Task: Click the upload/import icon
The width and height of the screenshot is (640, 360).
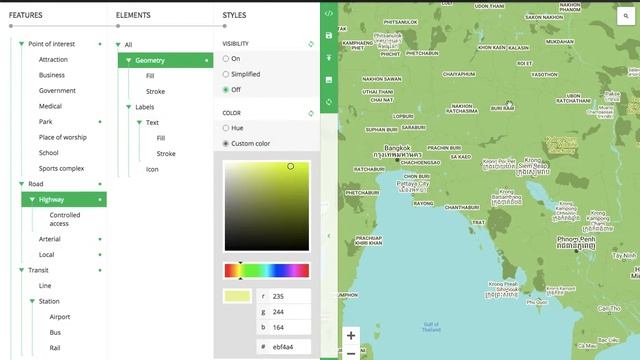Action: coord(329,58)
